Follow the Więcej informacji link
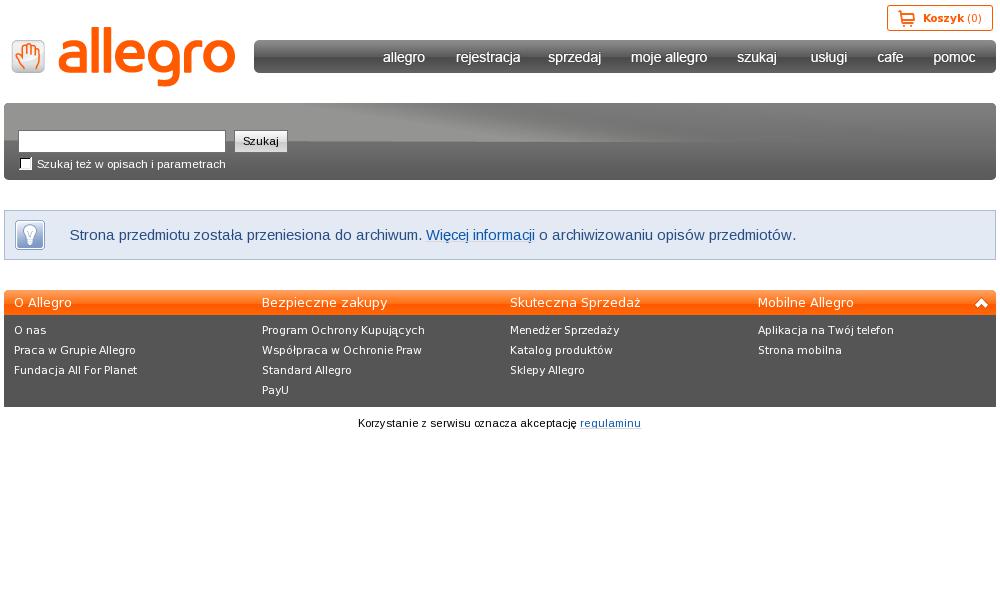Viewport: 1000px width, 600px height. coord(480,235)
